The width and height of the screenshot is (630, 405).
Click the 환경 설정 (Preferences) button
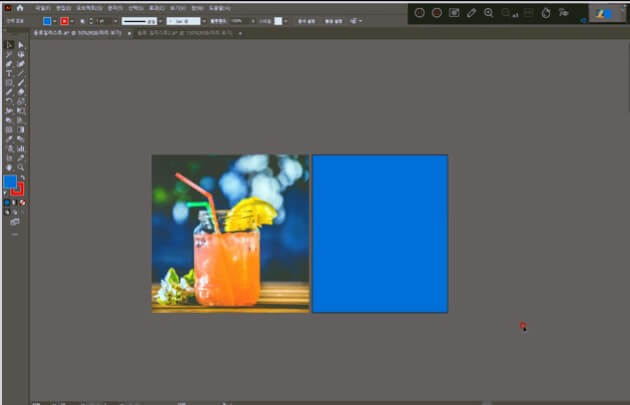[x=334, y=21]
